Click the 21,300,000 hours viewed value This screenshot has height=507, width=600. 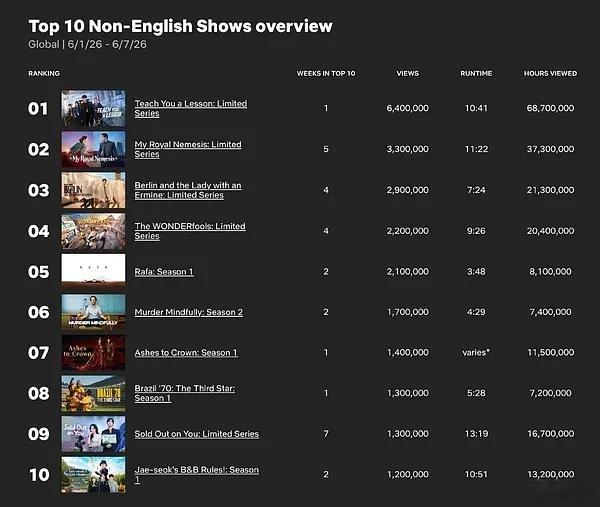550,190
